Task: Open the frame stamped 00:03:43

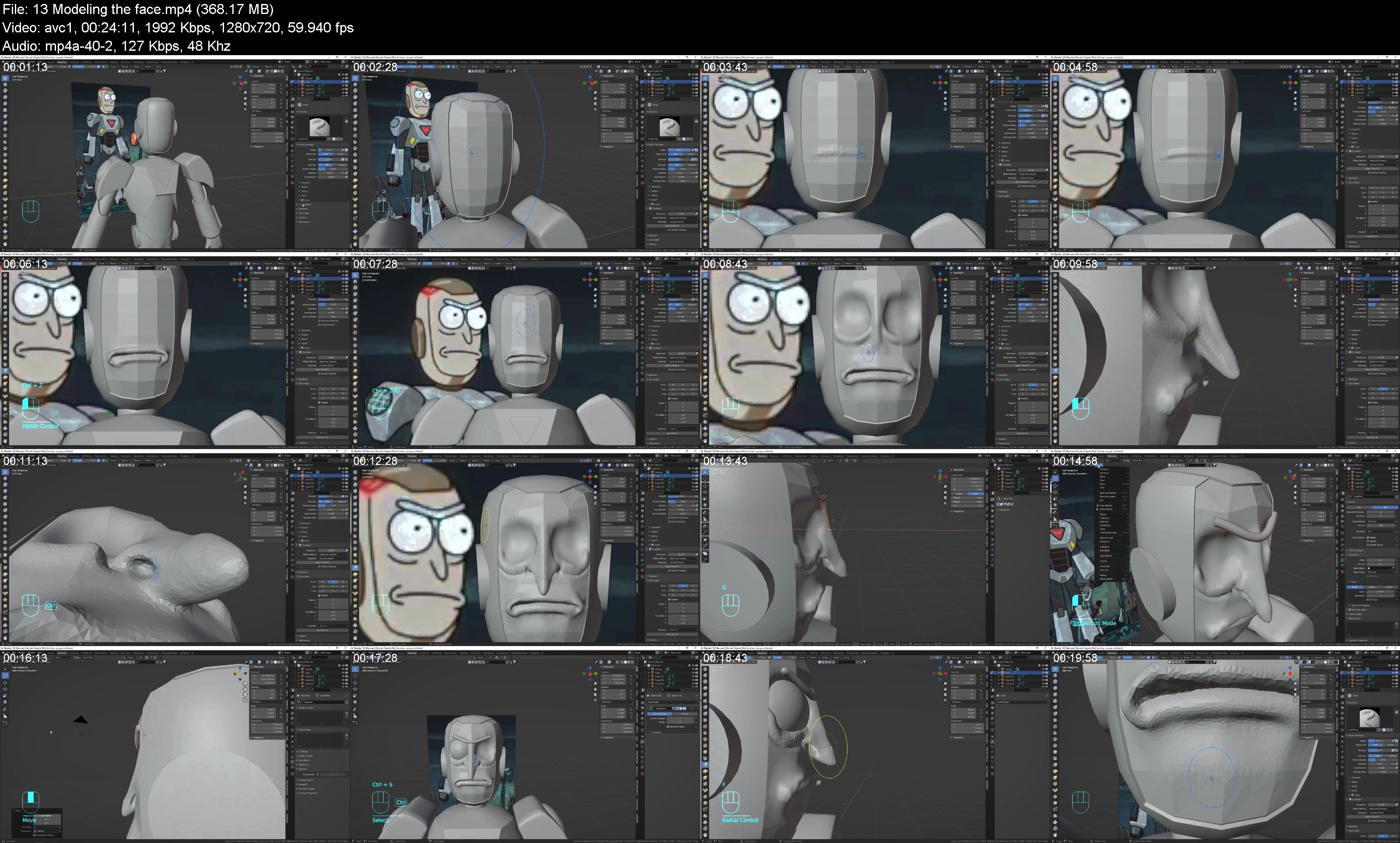Action: coord(875,153)
